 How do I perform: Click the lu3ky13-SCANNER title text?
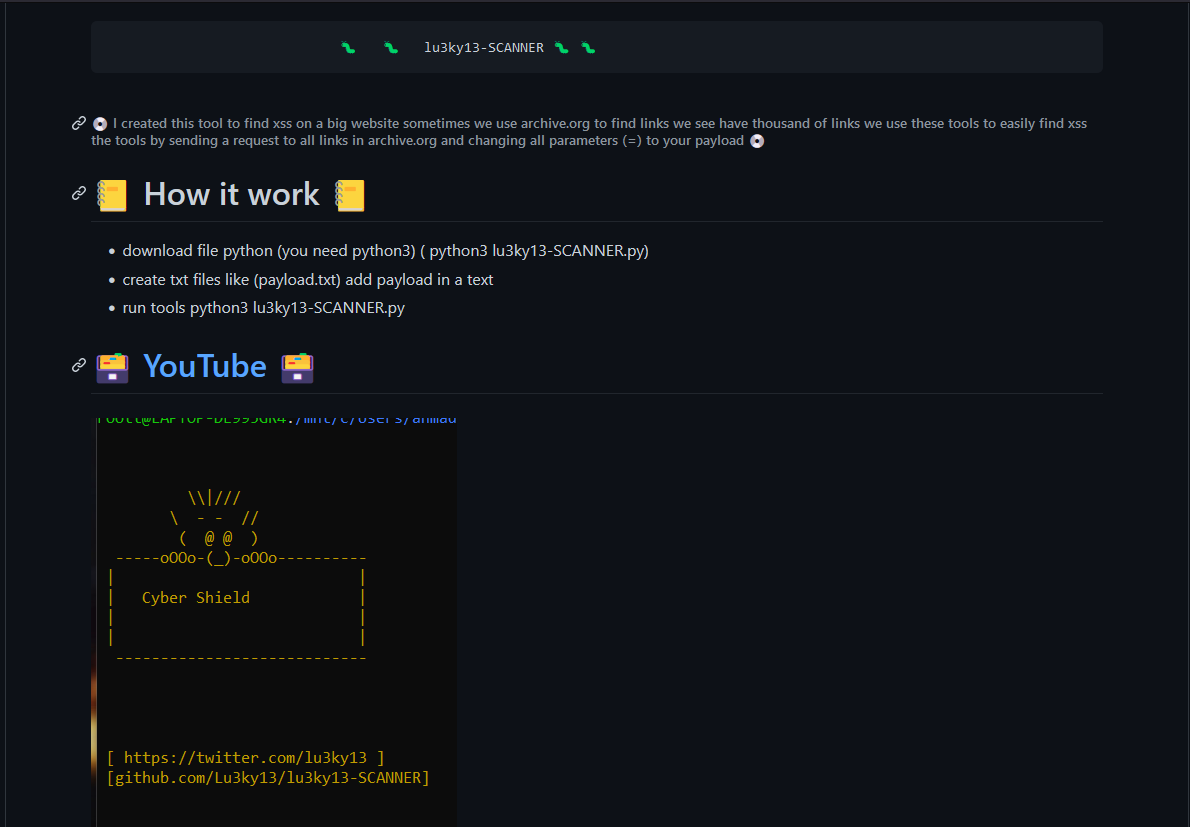484,48
